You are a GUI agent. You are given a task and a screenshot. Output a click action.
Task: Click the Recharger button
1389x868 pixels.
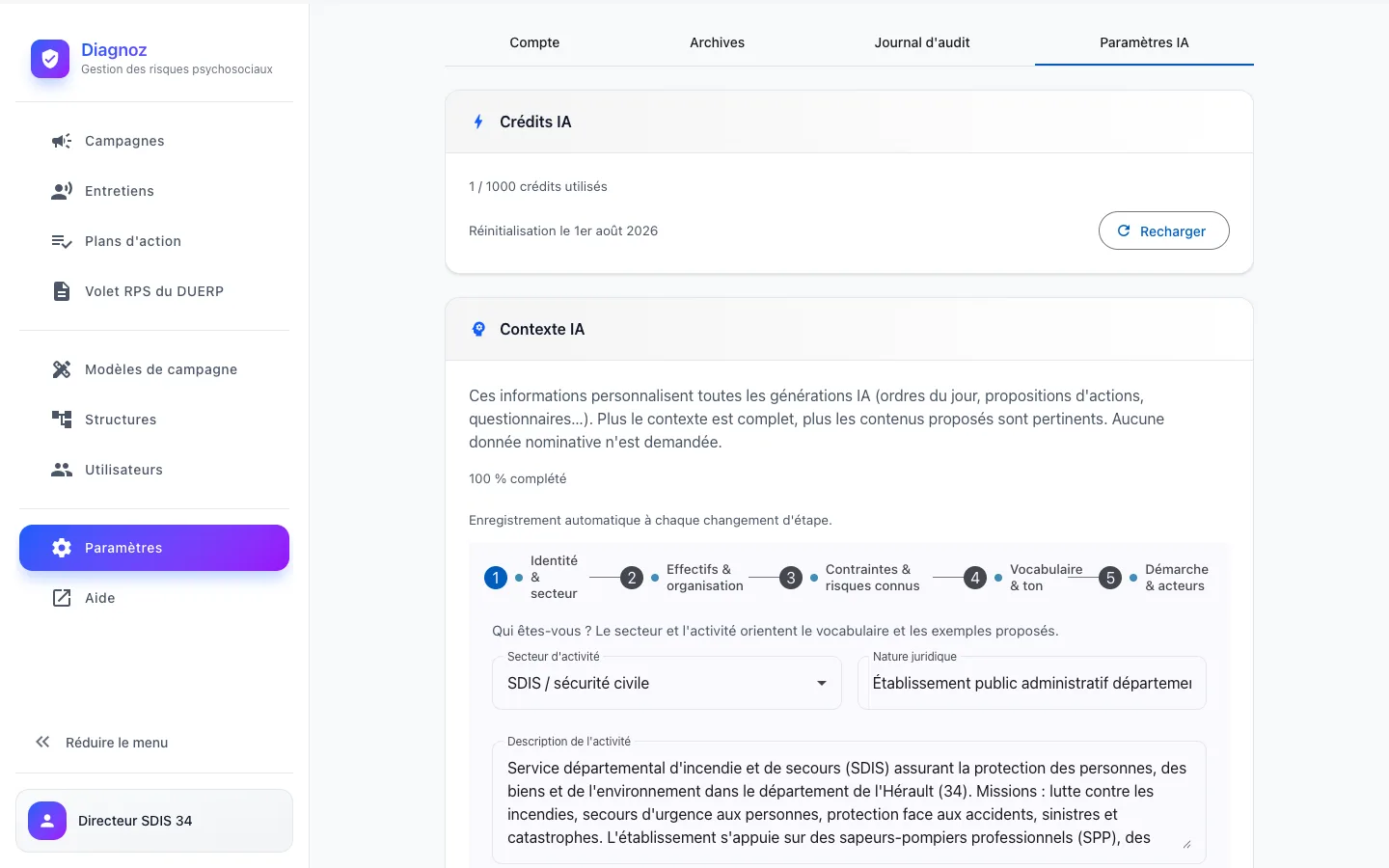[1163, 231]
